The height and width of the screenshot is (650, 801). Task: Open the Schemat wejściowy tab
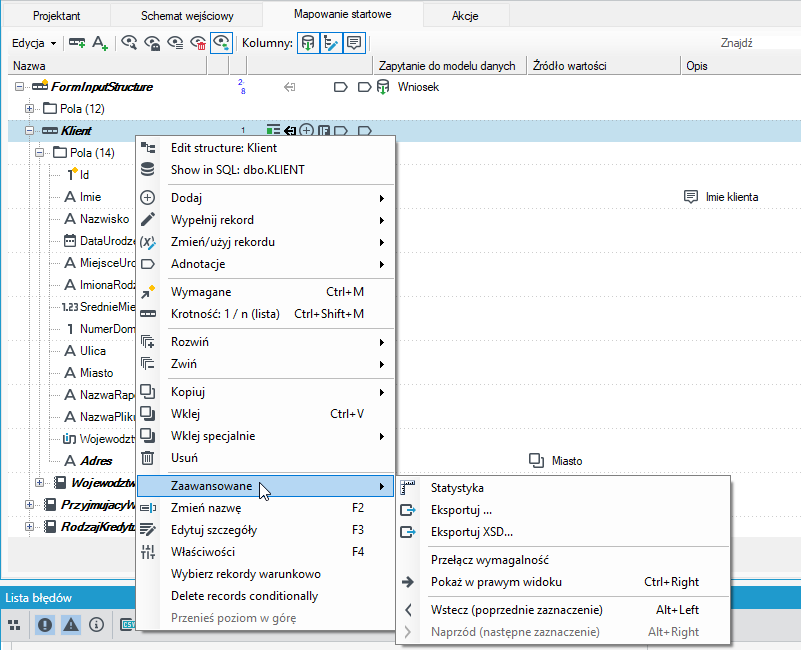click(187, 16)
